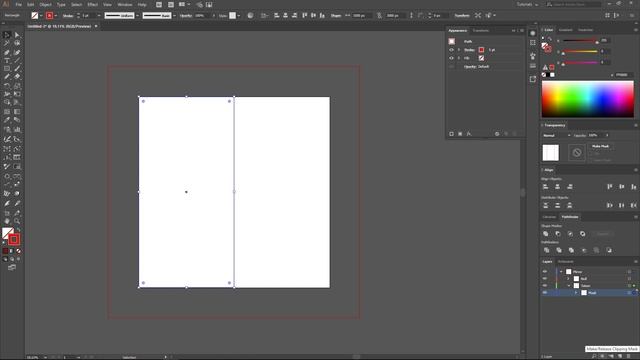This screenshot has height=360, width=640.
Task: Click Delete Selected Item in Appearance panel
Action: pyautogui.click(x=514, y=134)
